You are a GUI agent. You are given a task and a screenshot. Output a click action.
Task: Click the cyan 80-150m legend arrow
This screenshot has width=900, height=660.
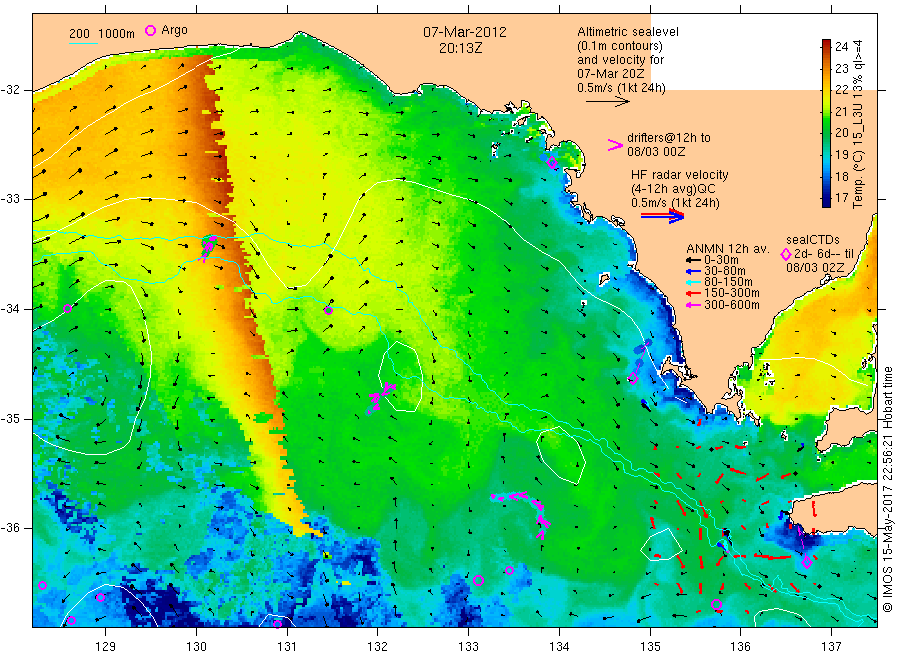tap(694, 282)
